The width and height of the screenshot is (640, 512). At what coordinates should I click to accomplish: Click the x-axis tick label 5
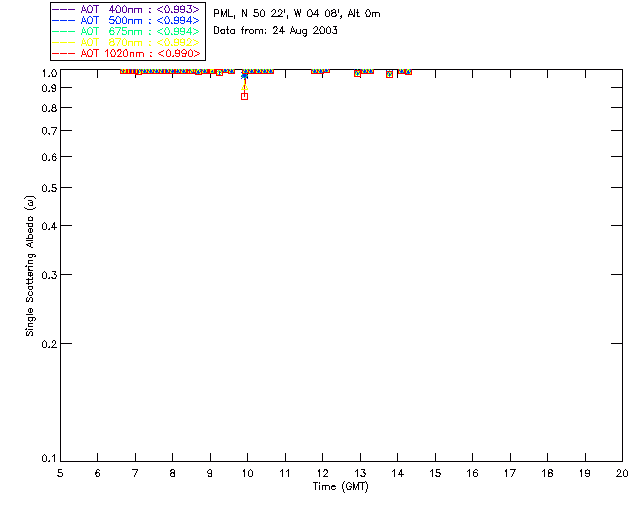[x=60, y=473]
